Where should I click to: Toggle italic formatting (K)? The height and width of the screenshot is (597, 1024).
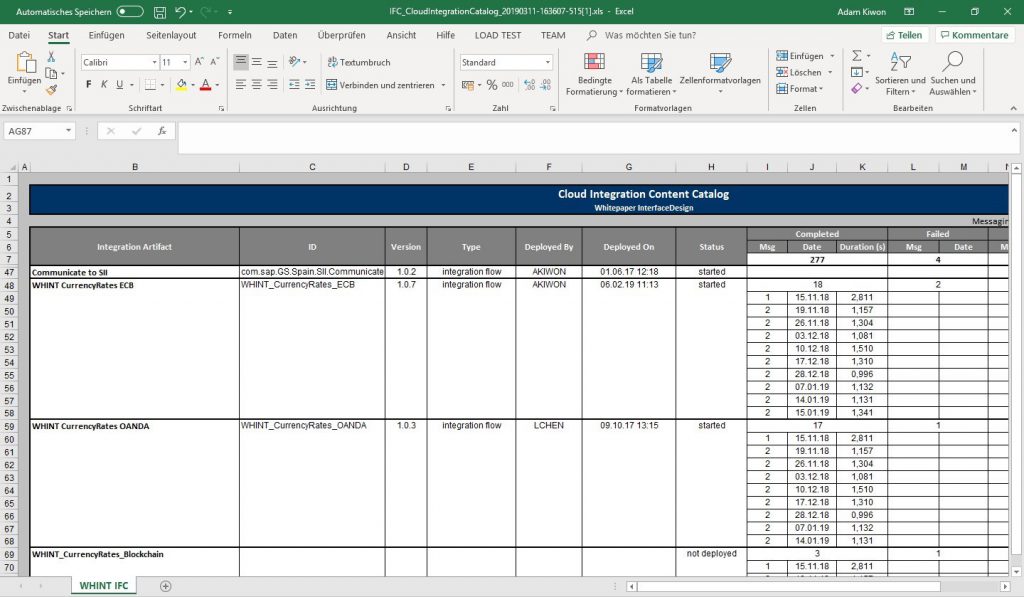[x=104, y=85]
